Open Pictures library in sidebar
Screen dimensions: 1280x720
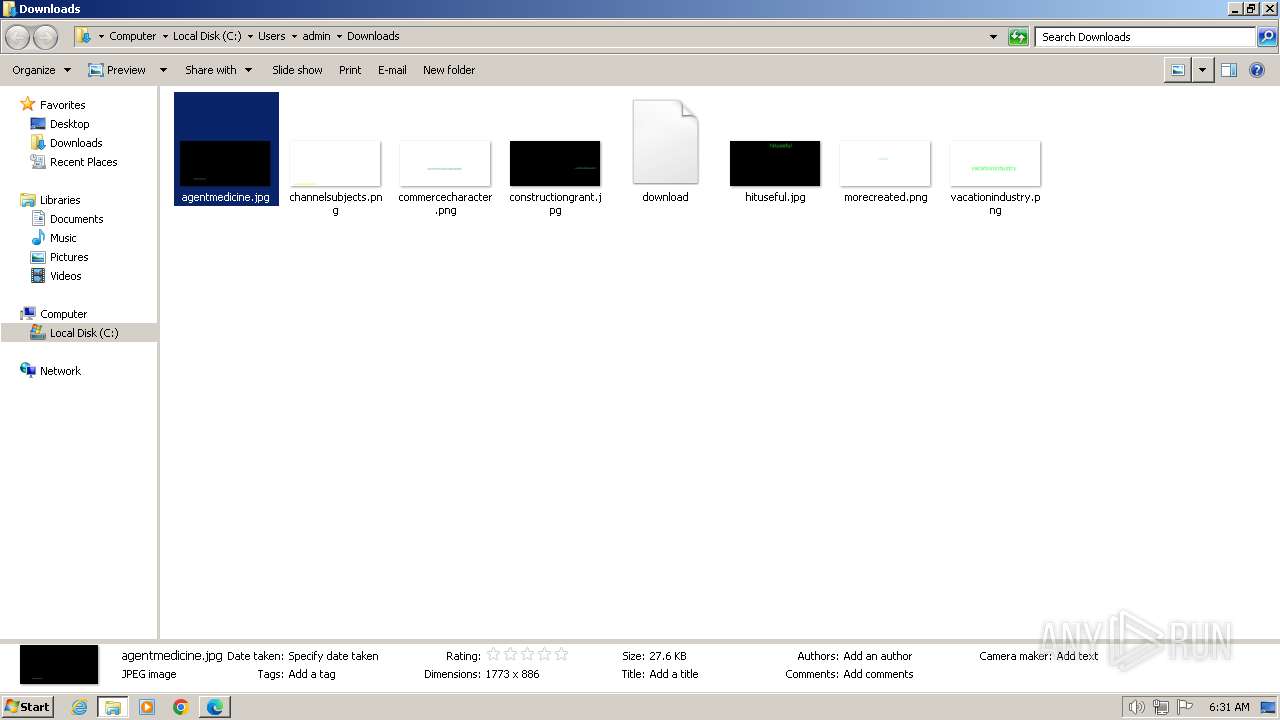(x=69, y=257)
